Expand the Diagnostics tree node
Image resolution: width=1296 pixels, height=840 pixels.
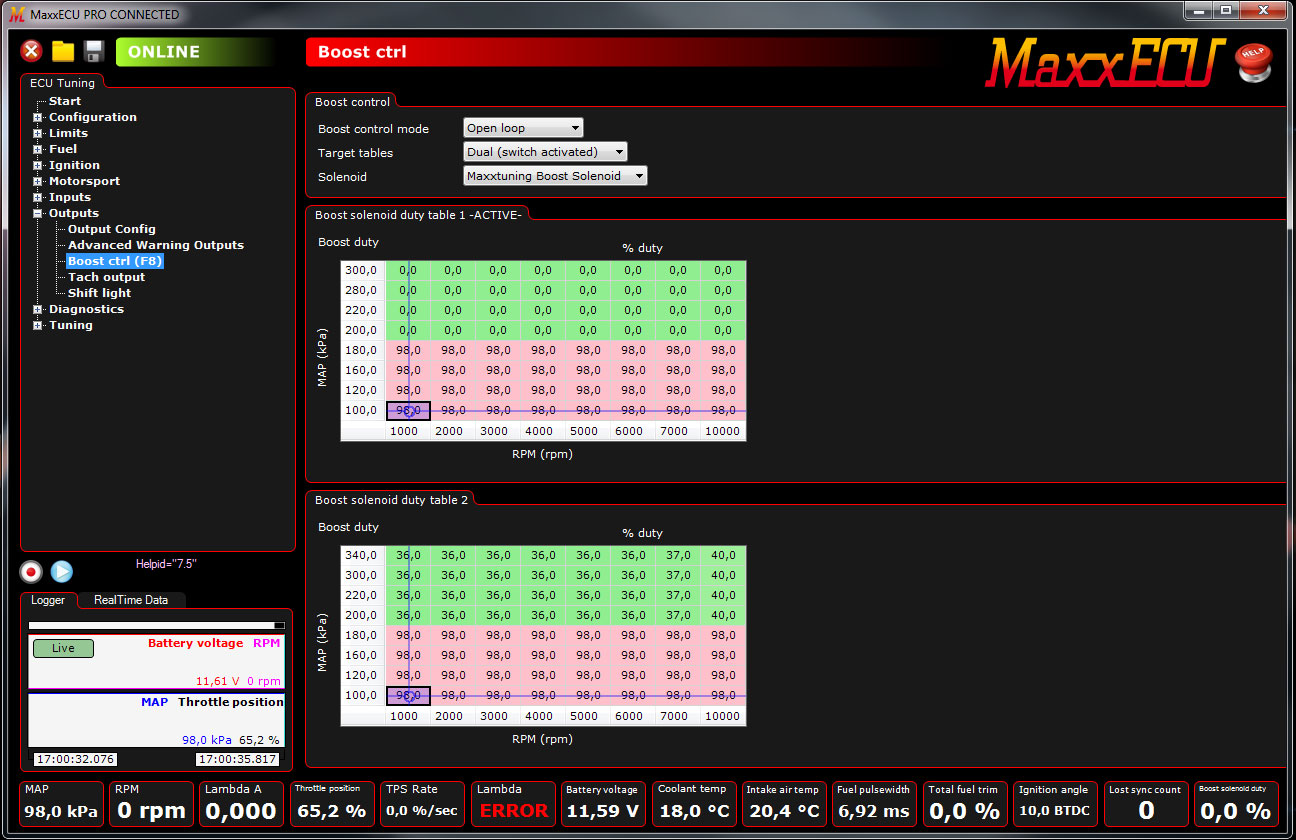click(38, 309)
